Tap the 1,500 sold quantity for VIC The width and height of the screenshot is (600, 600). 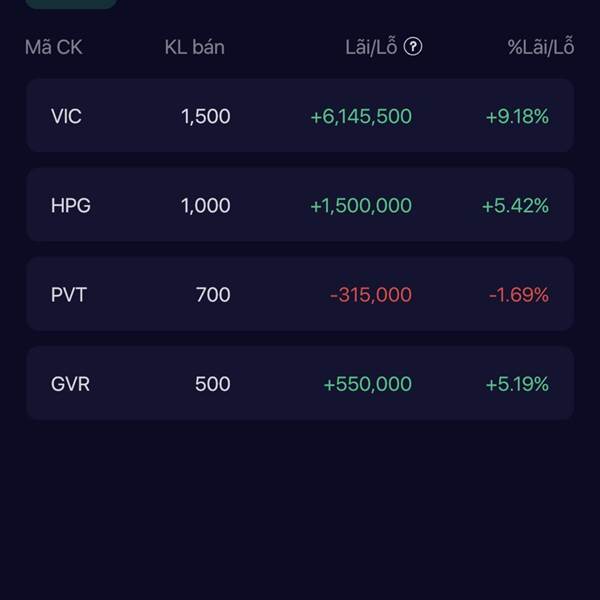(x=206, y=116)
